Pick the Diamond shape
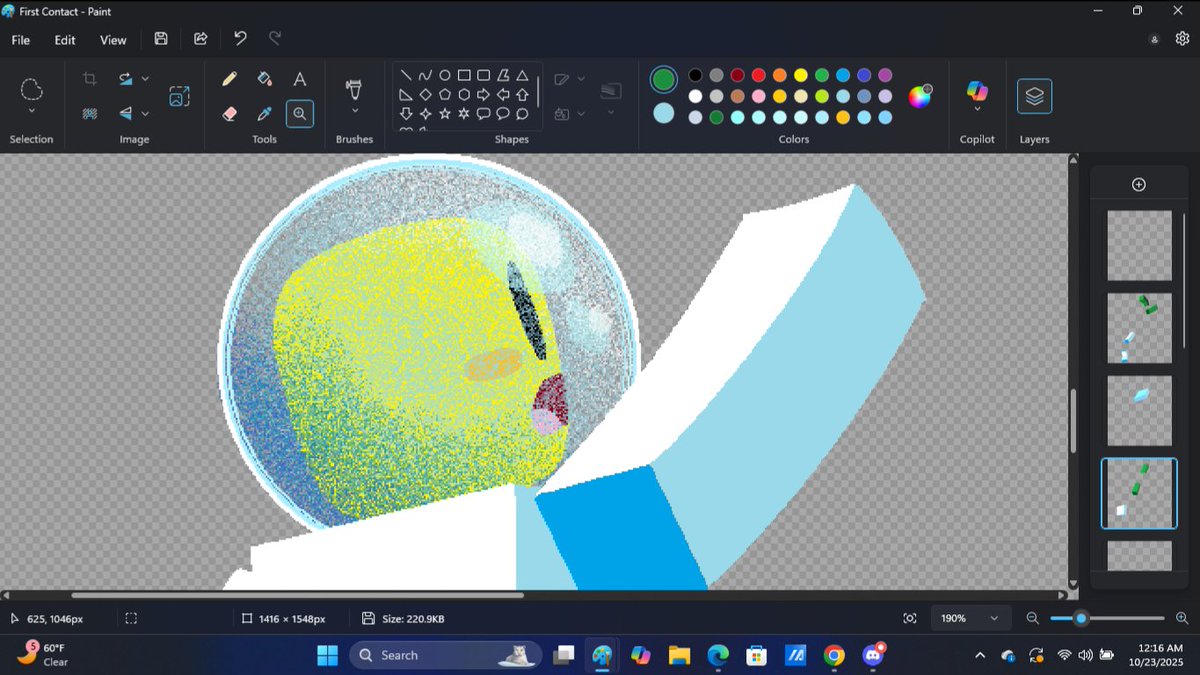This screenshot has height=675, width=1200. 425,94
